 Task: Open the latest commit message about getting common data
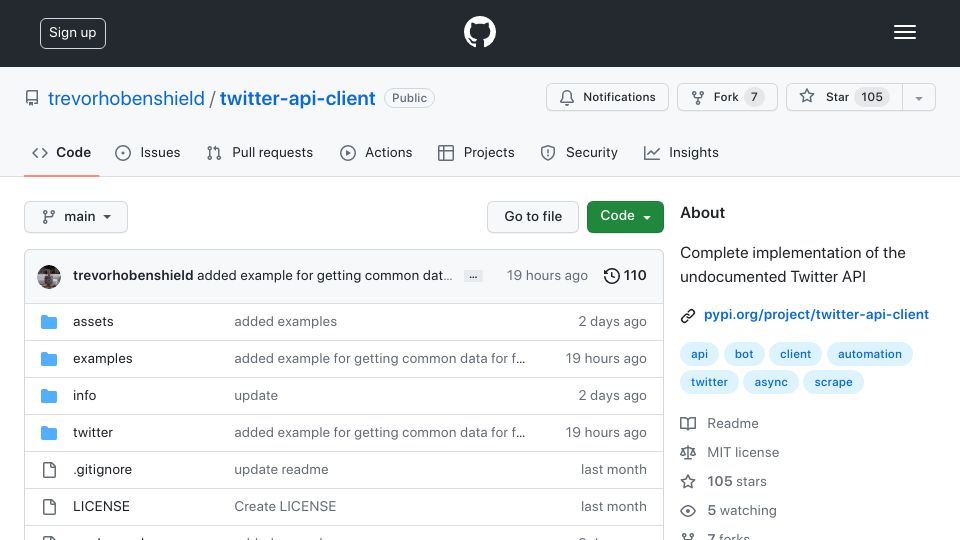pyautogui.click(x=324, y=276)
